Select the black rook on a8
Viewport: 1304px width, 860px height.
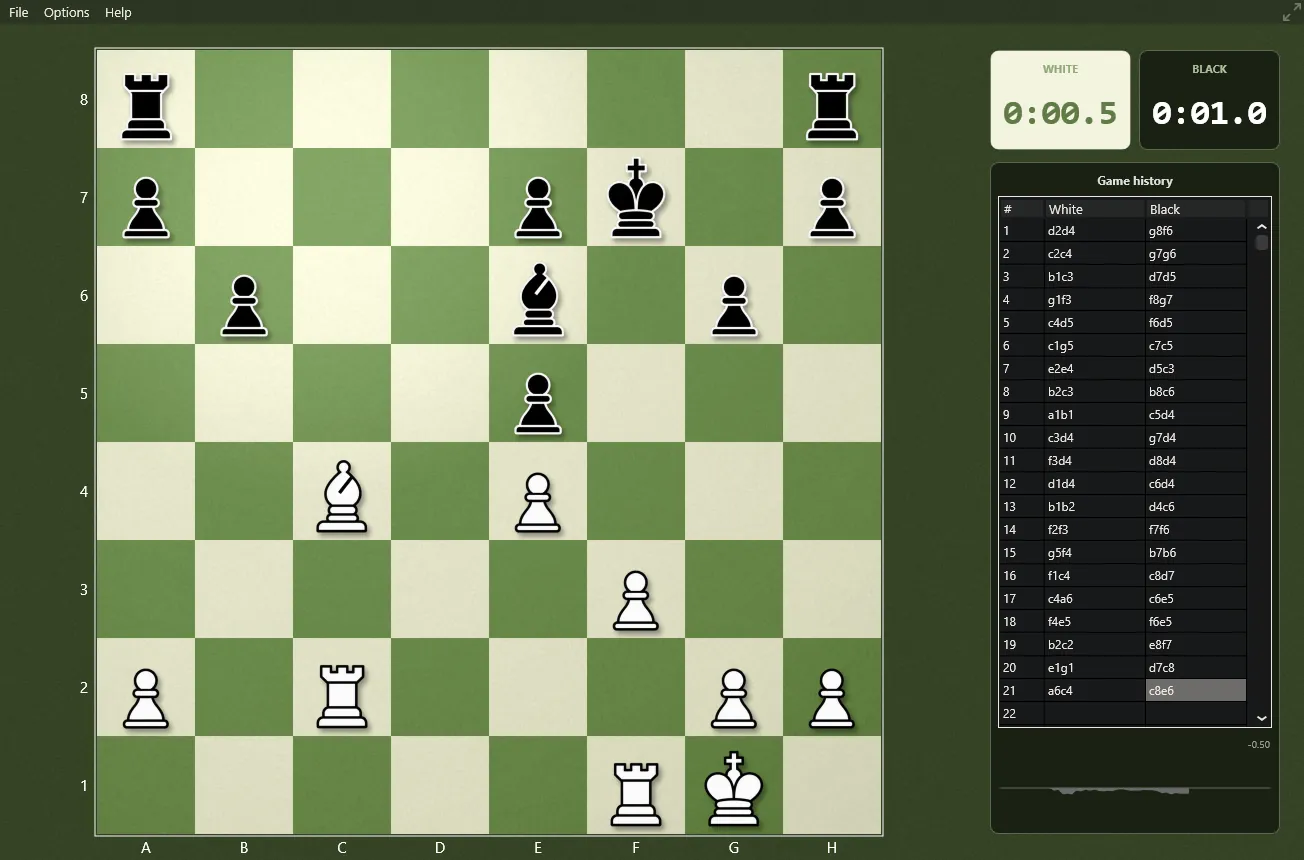[146, 105]
